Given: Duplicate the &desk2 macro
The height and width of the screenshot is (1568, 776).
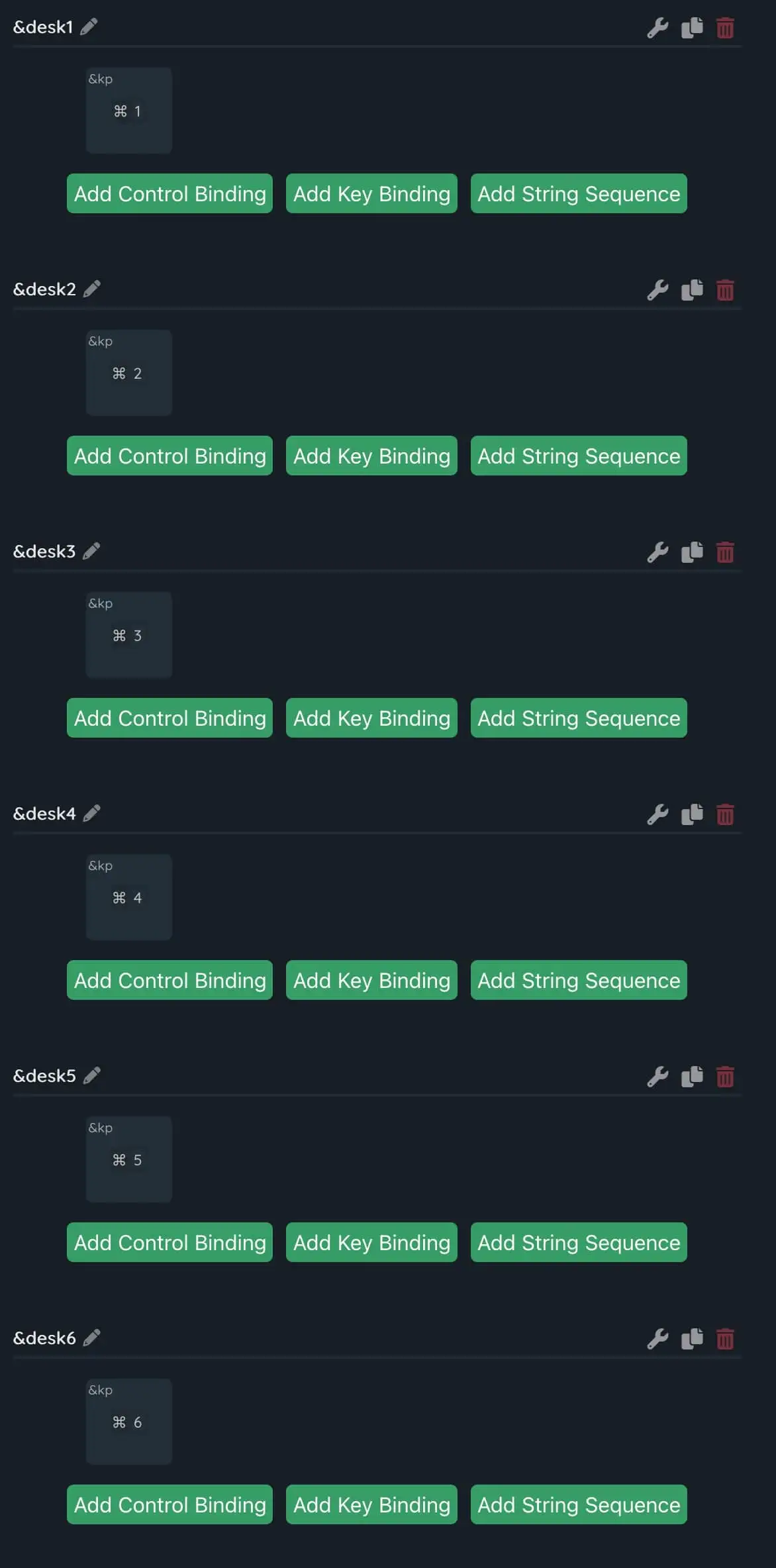Looking at the screenshot, I should click(692, 290).
